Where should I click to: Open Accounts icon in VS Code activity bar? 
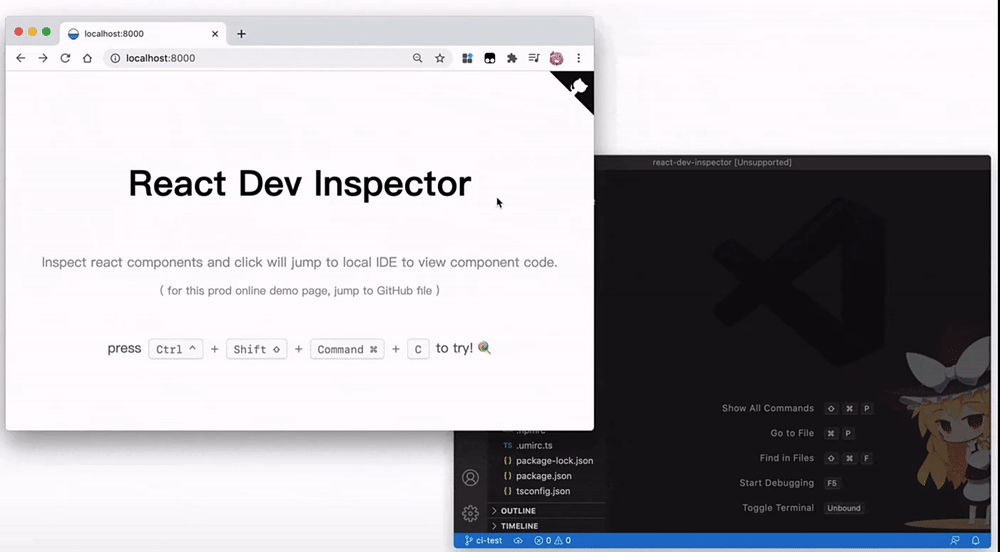[x=471, y=477]
